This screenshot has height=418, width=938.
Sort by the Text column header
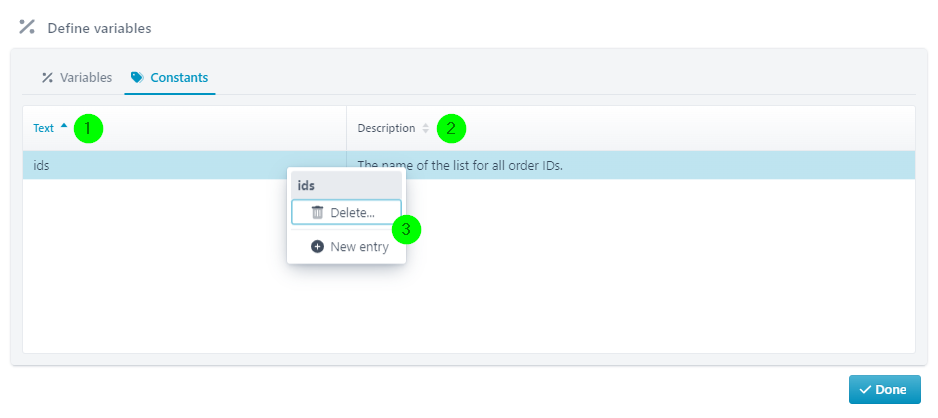click(x=44, y=128)
